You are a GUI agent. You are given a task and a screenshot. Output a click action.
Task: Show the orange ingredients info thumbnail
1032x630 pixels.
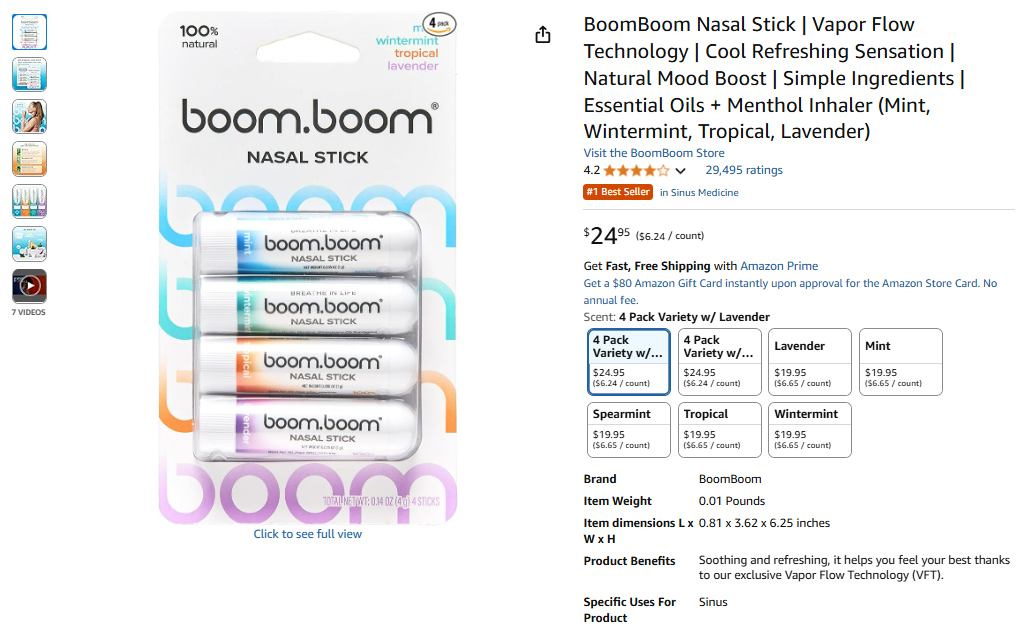point(29,159)
